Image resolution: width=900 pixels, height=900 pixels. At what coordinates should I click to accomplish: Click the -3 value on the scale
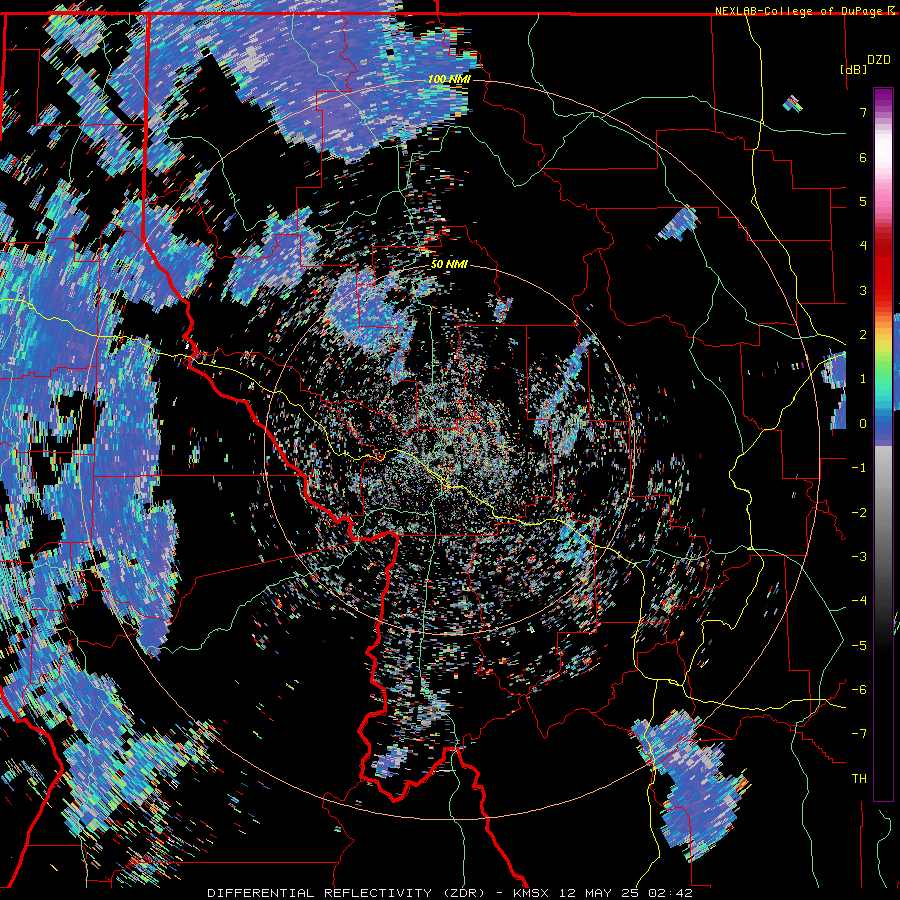[859, 557]
